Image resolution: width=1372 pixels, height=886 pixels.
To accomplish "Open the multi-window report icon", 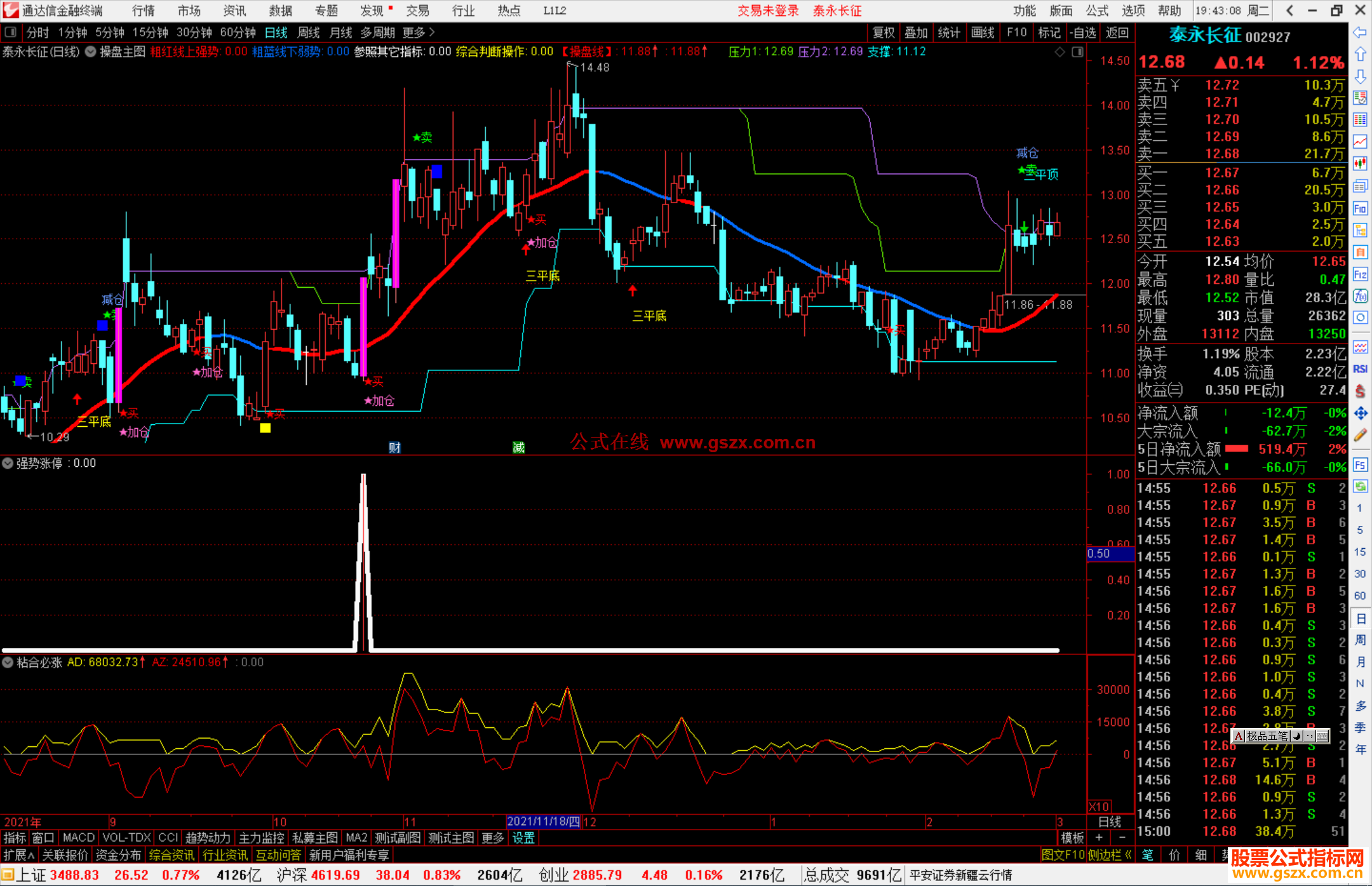I will (1360, 186).
